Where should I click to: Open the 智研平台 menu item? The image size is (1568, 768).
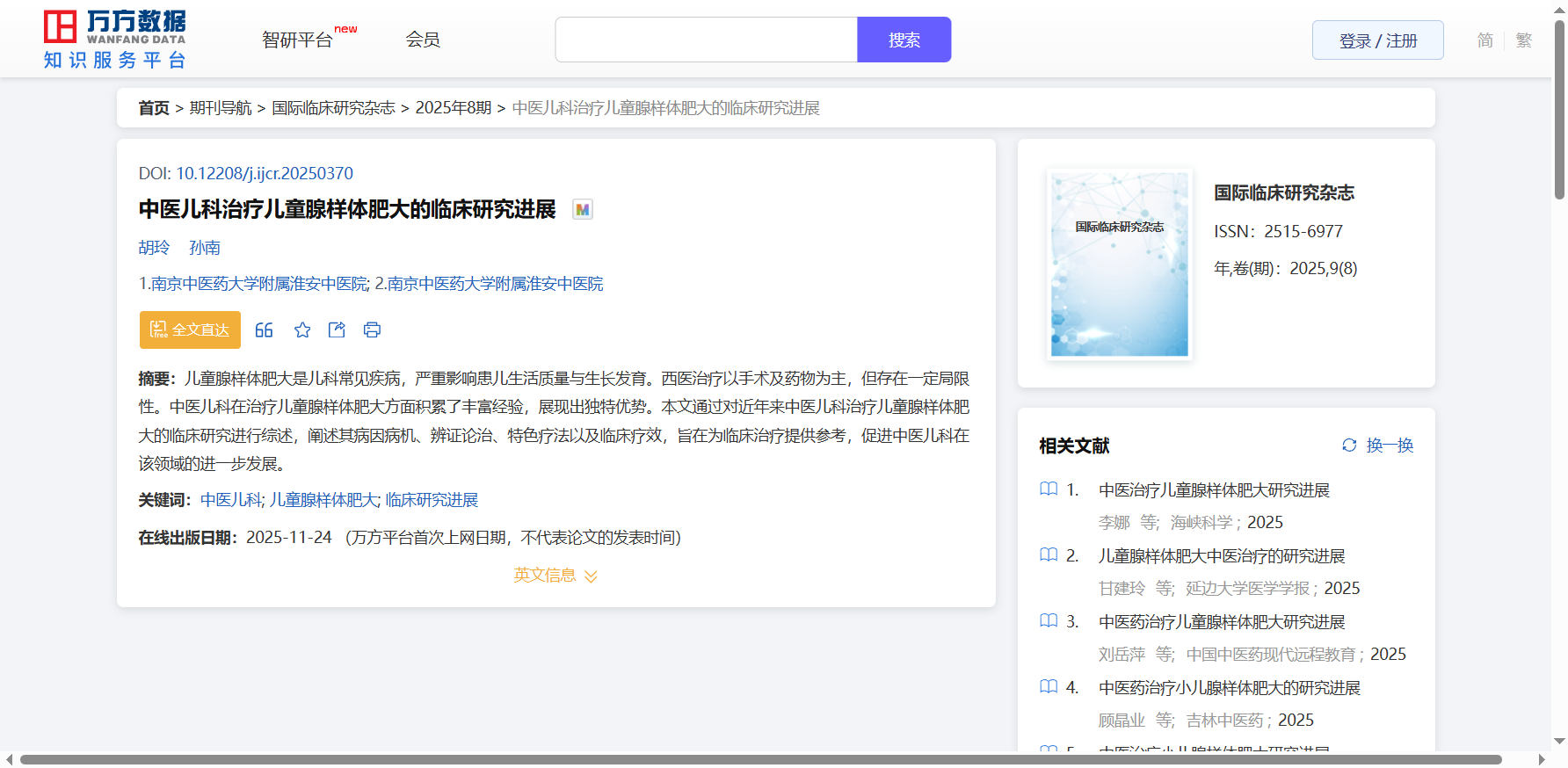tap(298, 40)
